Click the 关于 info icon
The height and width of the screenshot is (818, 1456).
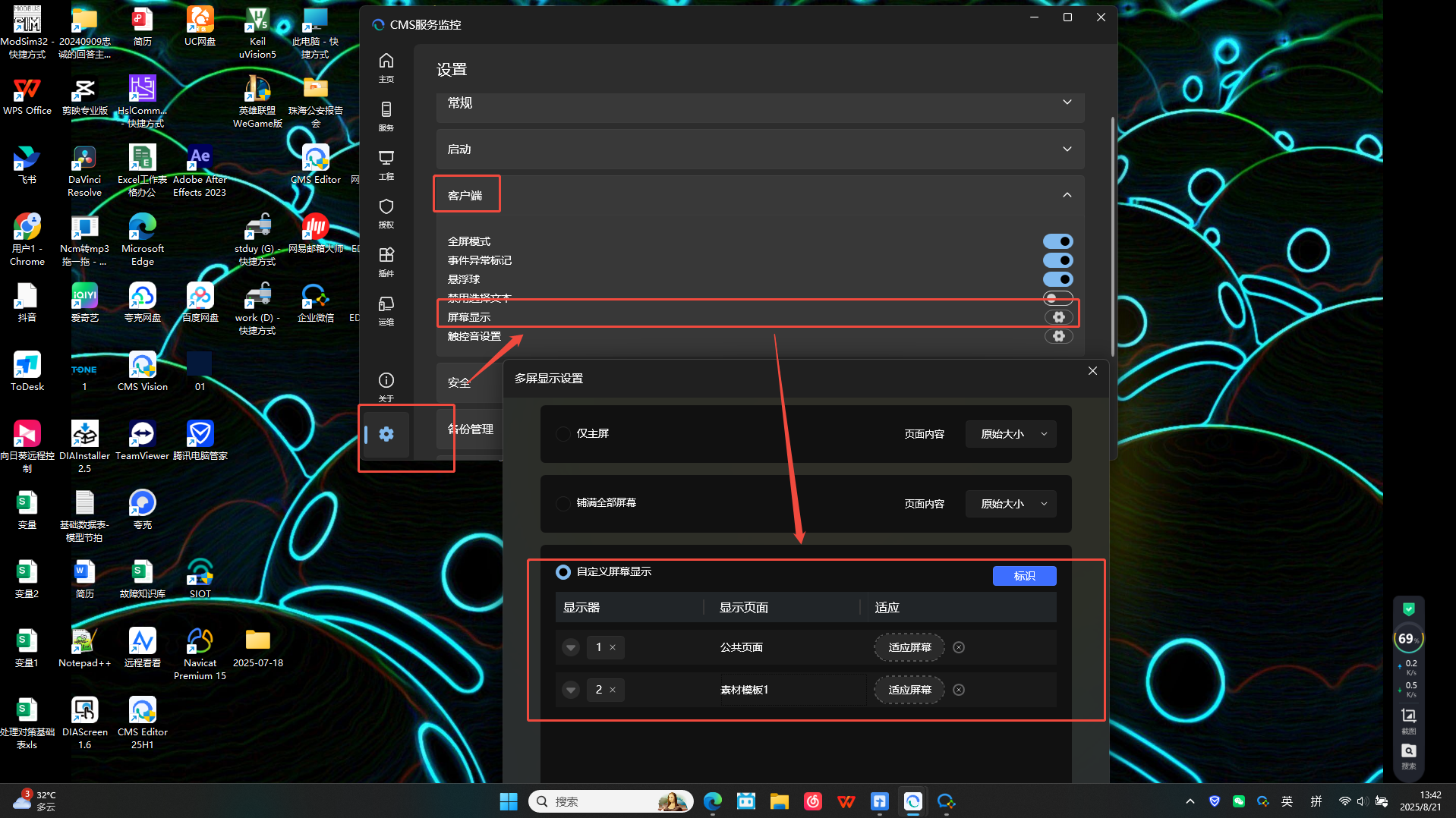pos(386,385)
